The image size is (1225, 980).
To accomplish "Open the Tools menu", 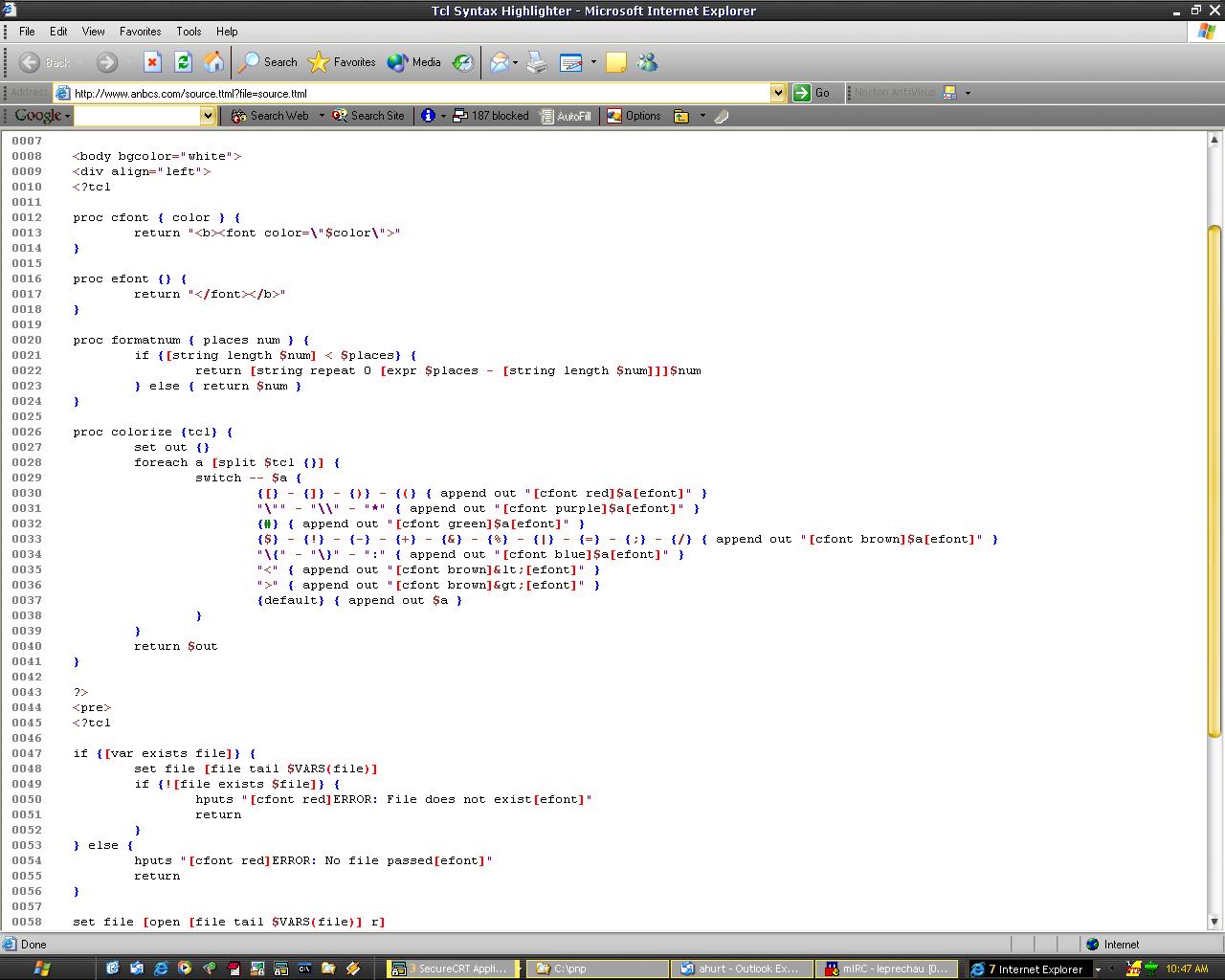I will coord(189,32).
